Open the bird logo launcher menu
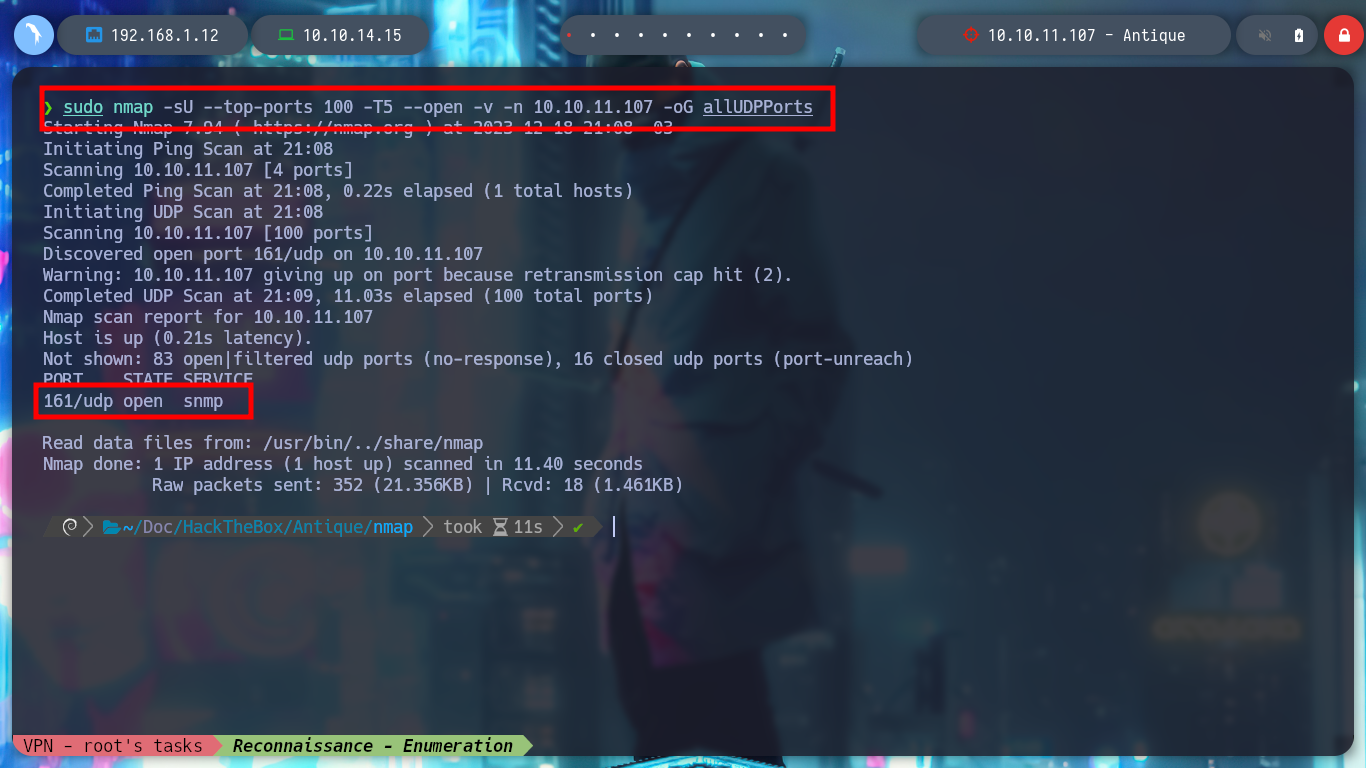 (34, 35)
